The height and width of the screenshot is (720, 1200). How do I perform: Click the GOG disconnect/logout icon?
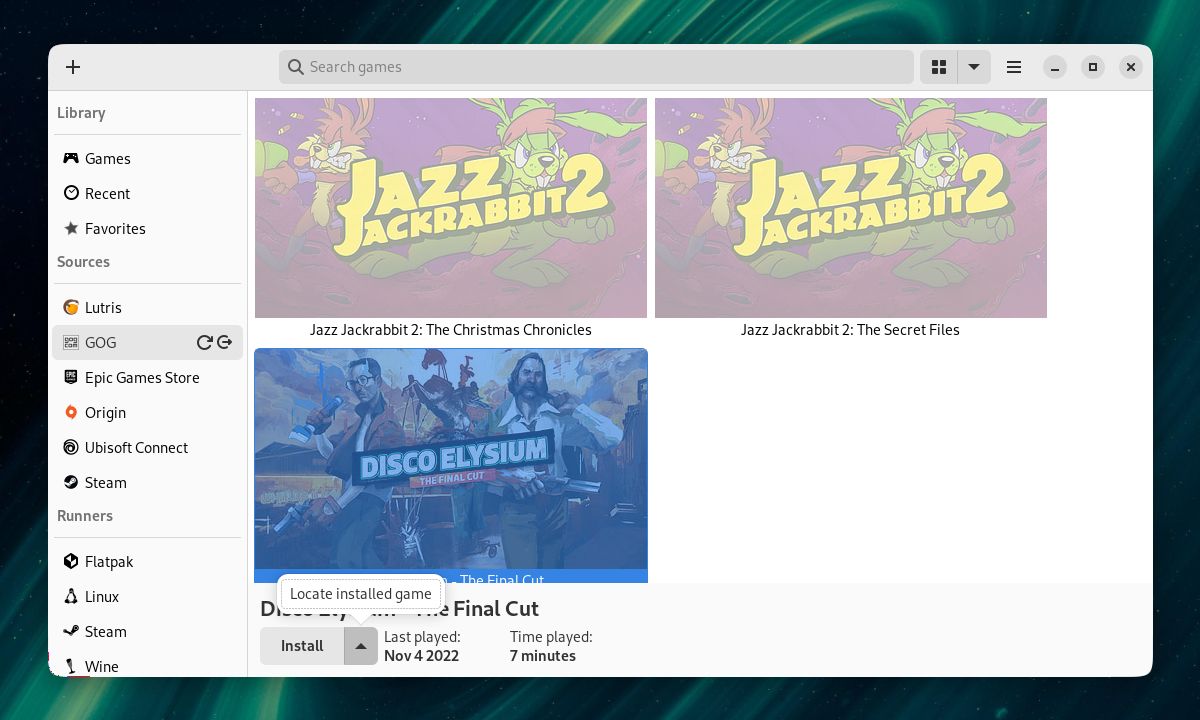(x=225, y=342)
